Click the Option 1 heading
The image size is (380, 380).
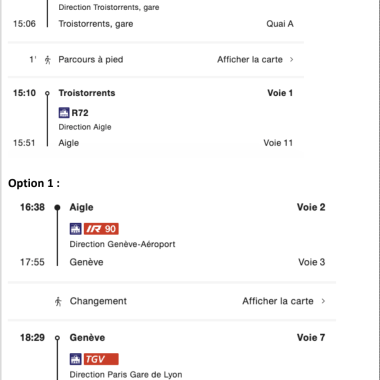pos(34,183)
